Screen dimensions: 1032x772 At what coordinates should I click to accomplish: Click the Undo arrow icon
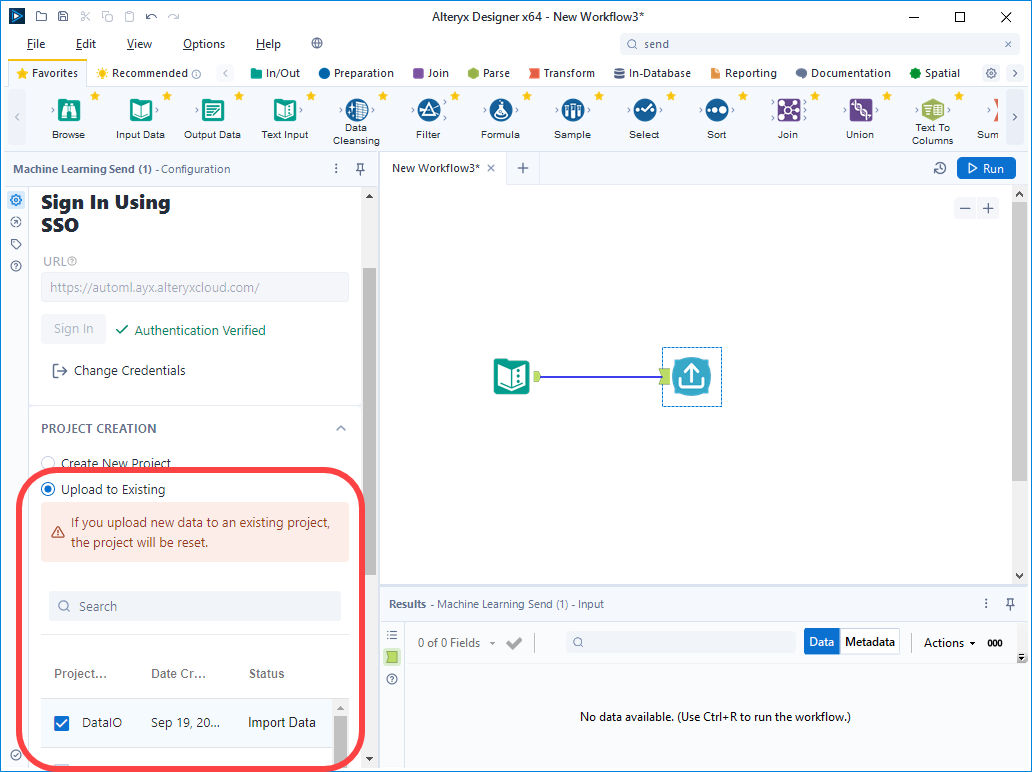click(151, 16)
